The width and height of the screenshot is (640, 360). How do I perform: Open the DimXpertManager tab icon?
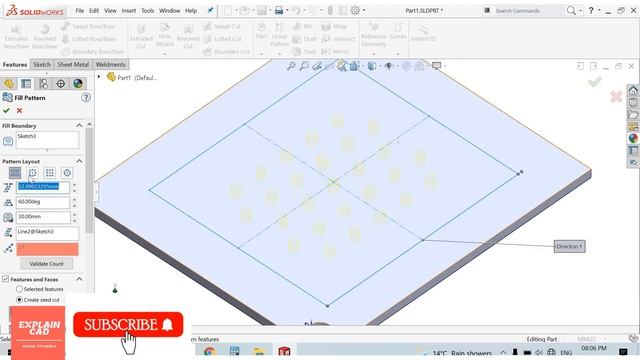pyautogui.click(x=60, y=84)
